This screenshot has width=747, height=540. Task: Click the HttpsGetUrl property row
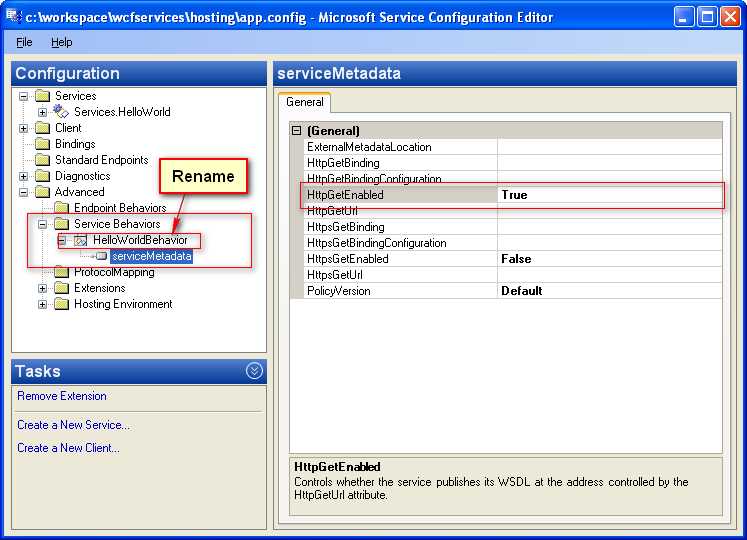tap(512, 275)
